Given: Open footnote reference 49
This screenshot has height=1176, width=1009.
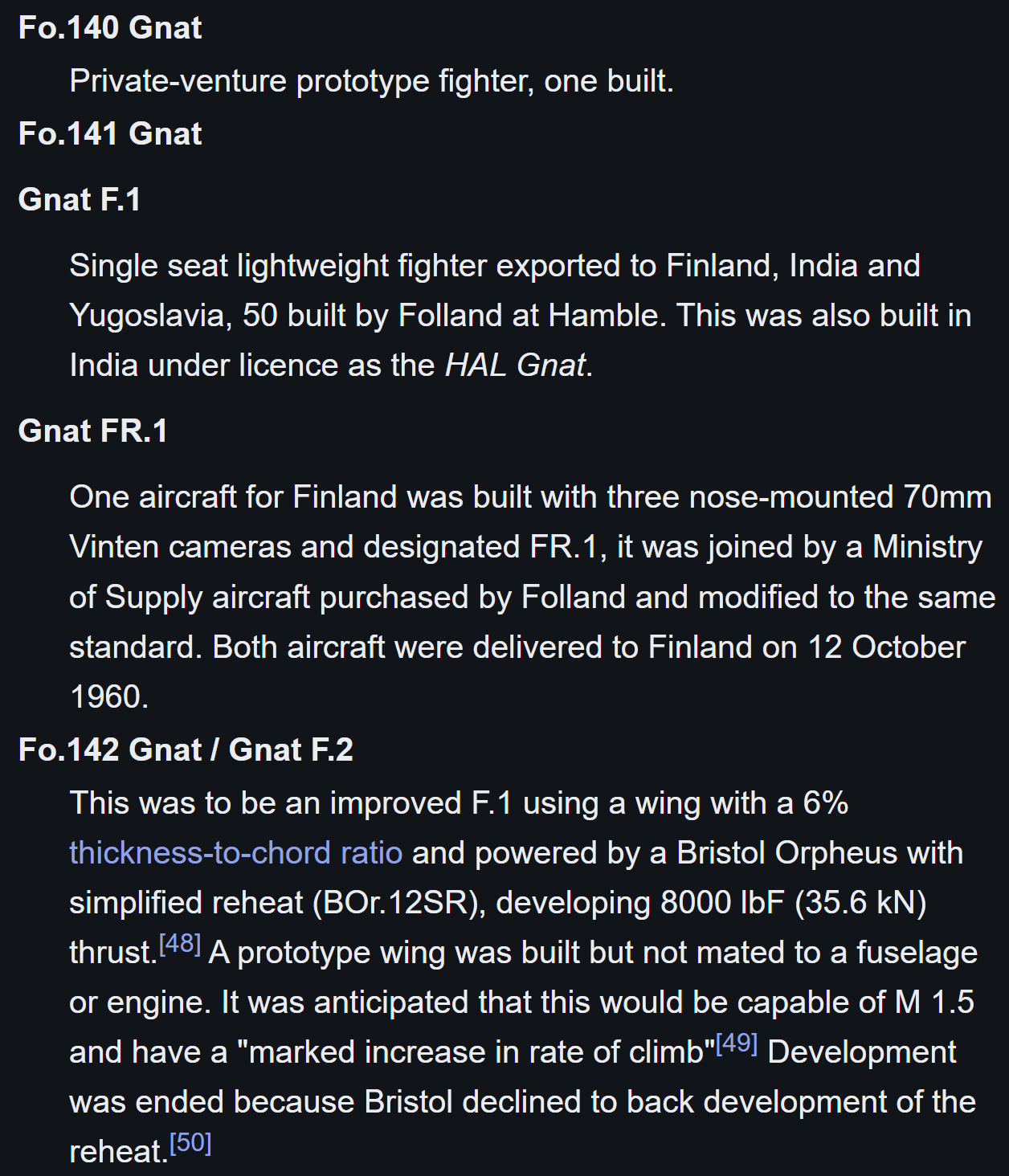Looking at the screenshot, I should click(x=737, y=1044).
